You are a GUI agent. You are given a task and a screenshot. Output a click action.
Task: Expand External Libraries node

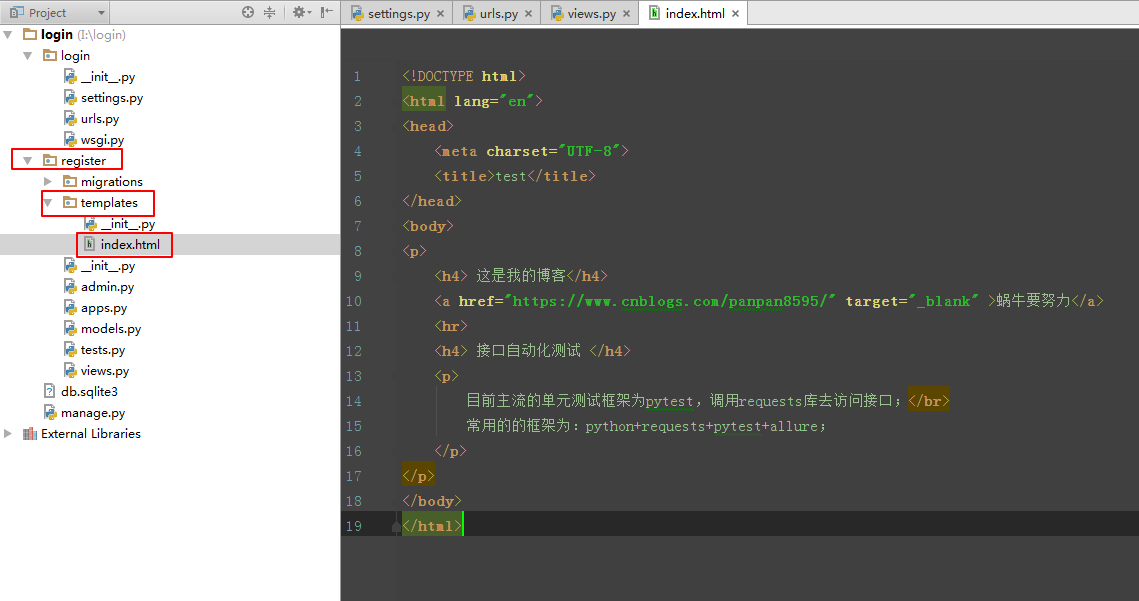pyautogui.click(x=8, y=434)
